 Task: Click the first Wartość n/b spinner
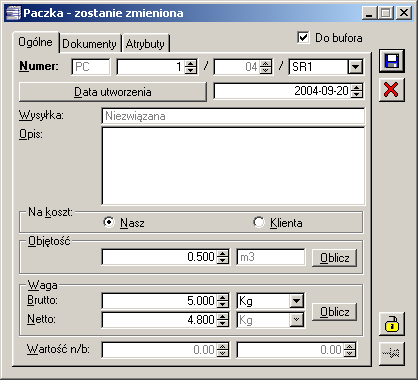click(222, 350)
